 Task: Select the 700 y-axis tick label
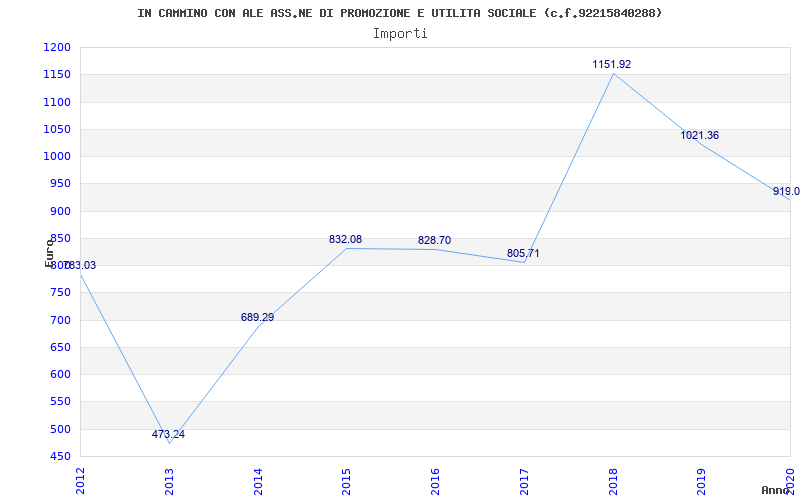pyautogui.click(x=60, y=320)
